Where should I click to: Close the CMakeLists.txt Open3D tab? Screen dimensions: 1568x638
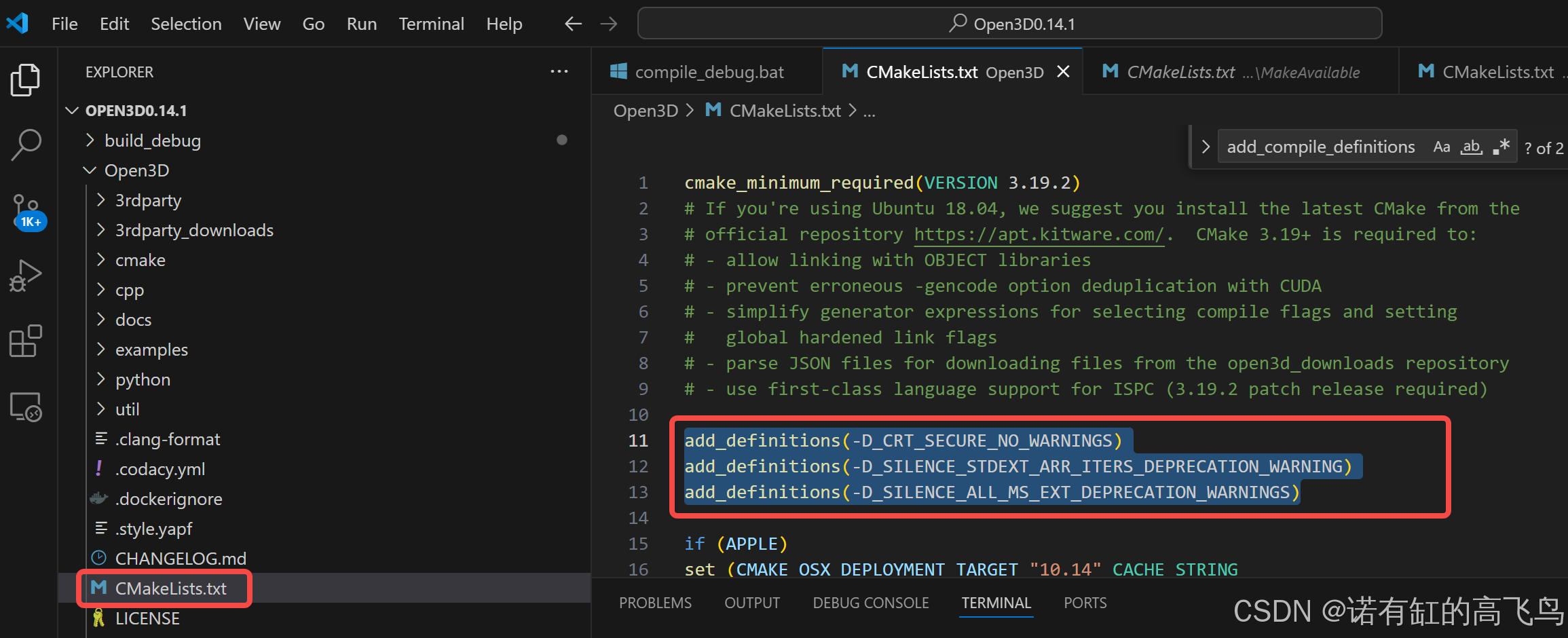coord(1064,71)
